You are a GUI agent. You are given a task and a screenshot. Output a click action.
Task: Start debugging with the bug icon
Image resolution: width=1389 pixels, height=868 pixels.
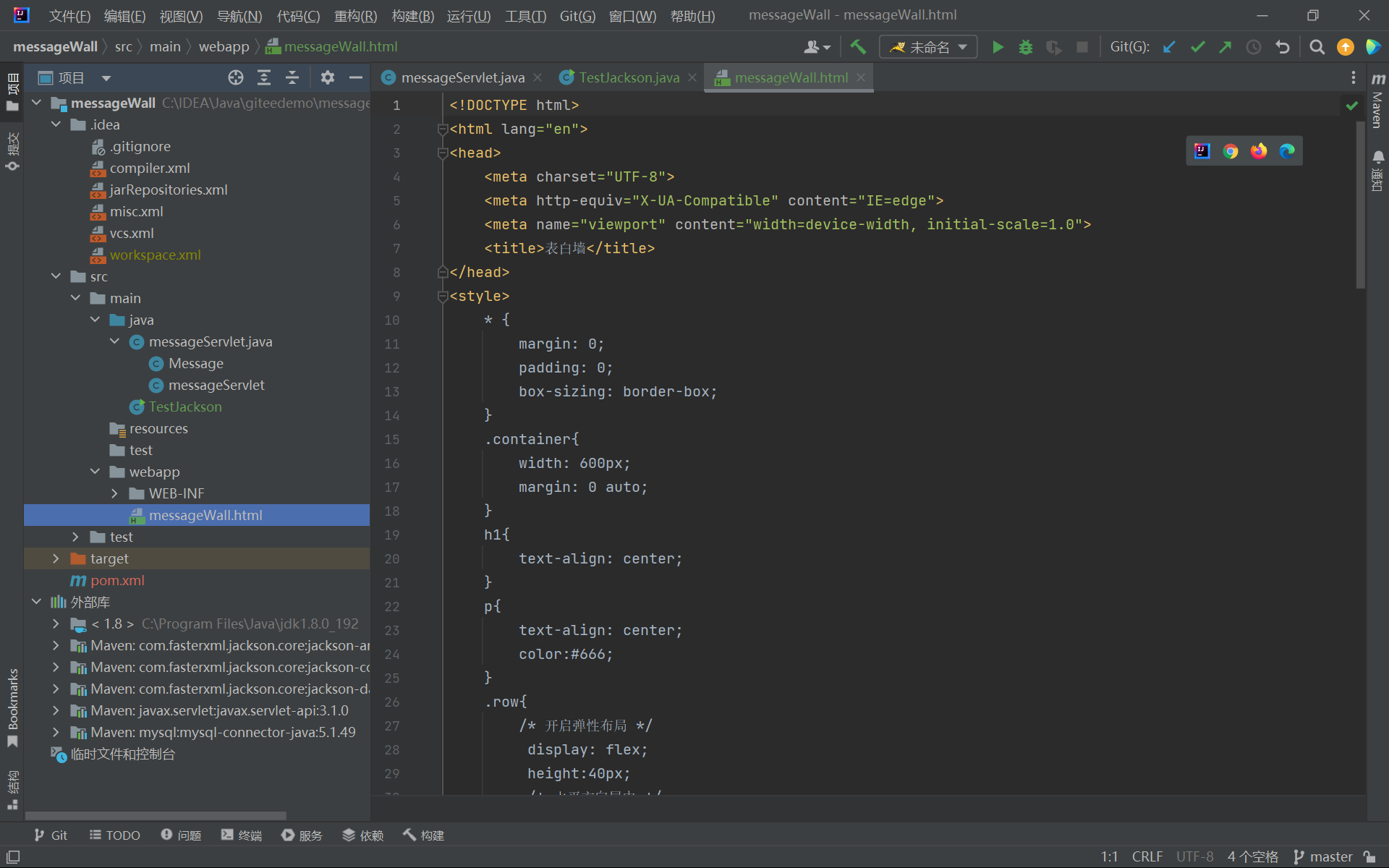coord(1026,47)
